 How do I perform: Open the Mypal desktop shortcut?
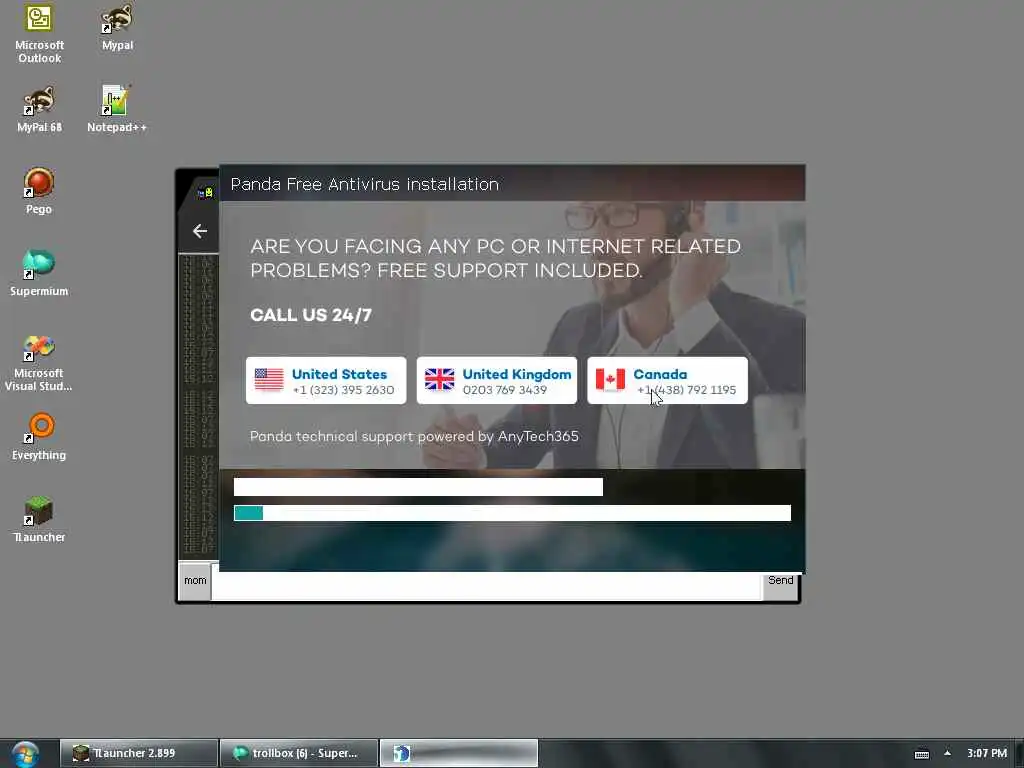pos(118,27)
